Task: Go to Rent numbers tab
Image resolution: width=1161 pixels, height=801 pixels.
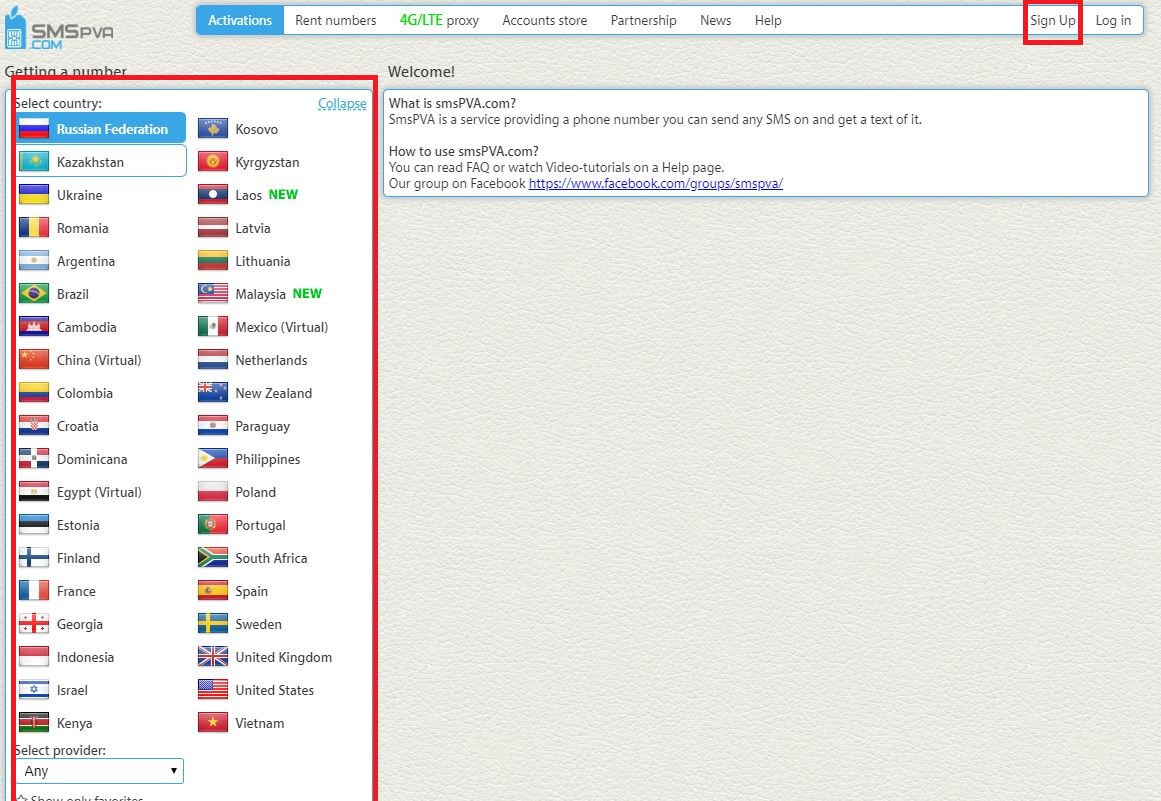Action: [x=335, y=20]
